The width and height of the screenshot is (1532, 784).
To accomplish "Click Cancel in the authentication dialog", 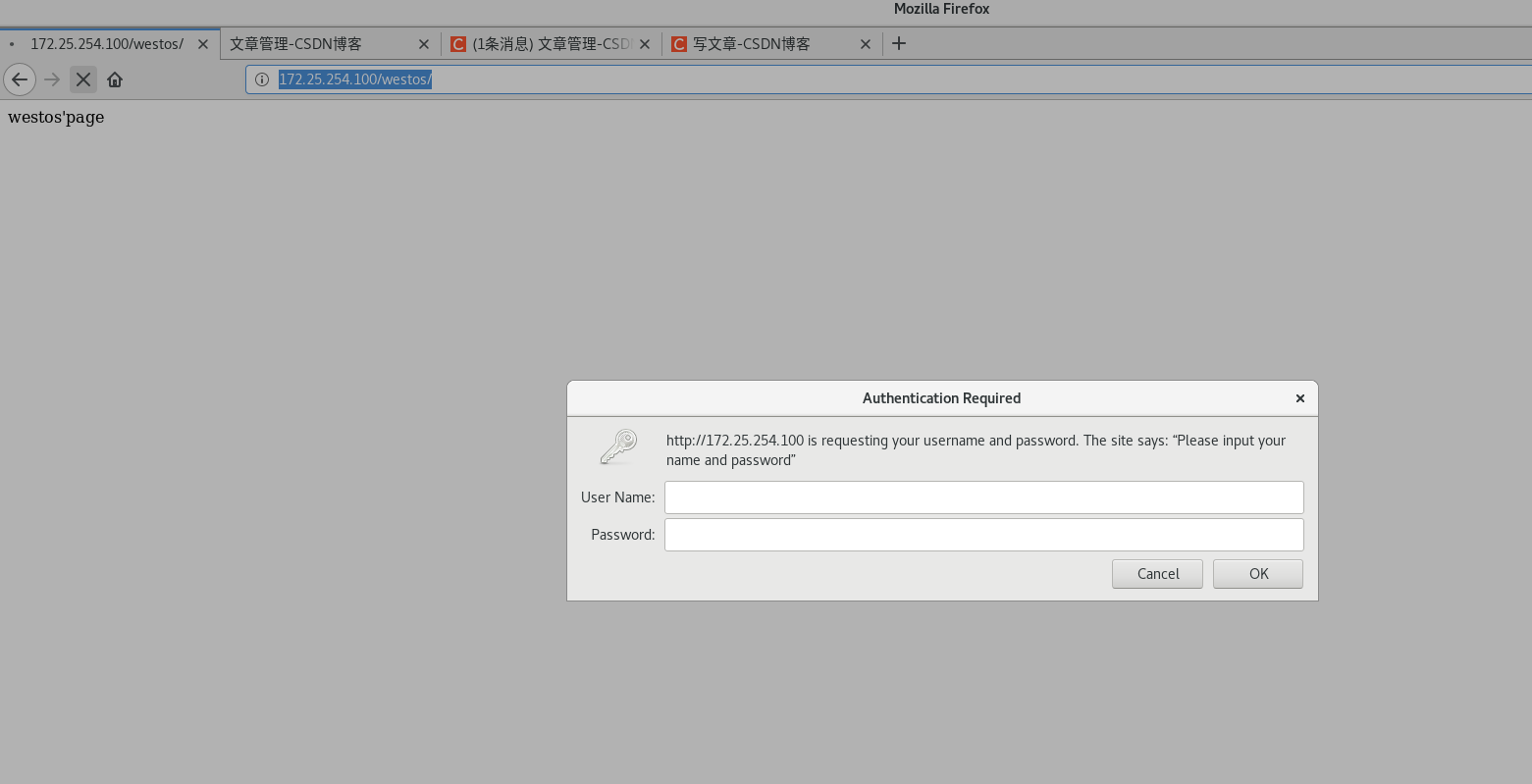I will [1158, 574].
